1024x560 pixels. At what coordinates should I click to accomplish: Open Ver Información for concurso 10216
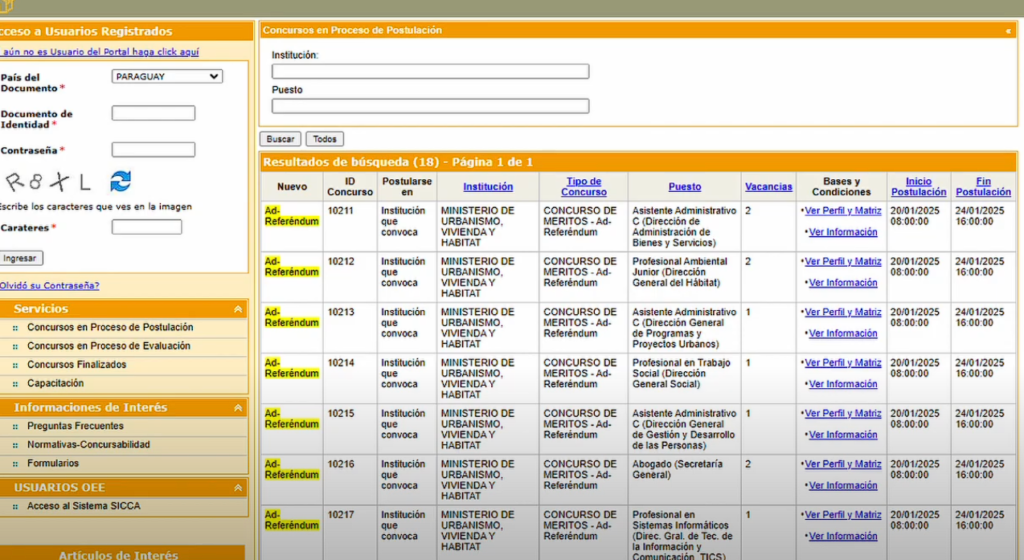tap(843, 486)
